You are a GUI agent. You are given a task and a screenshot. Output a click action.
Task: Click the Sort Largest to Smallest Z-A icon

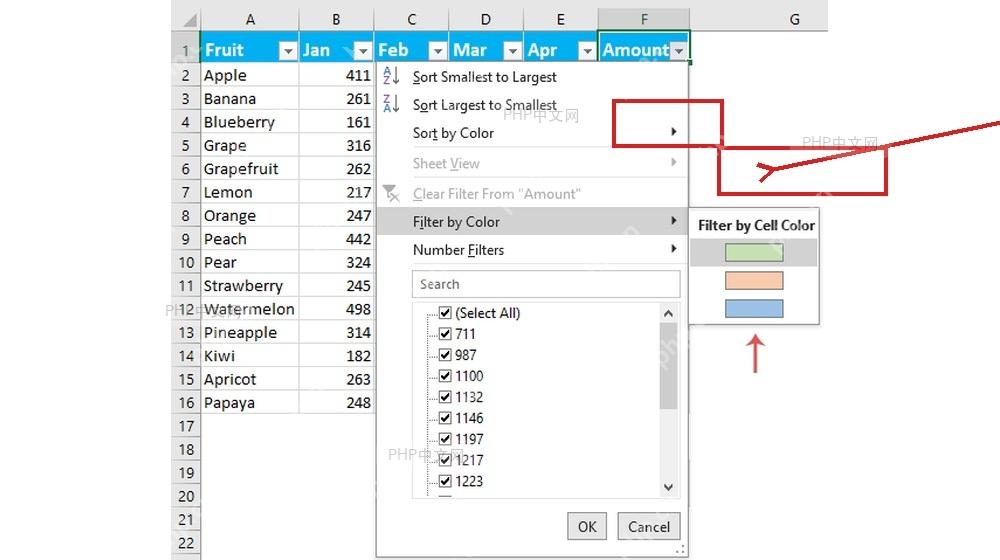[391, 103]
